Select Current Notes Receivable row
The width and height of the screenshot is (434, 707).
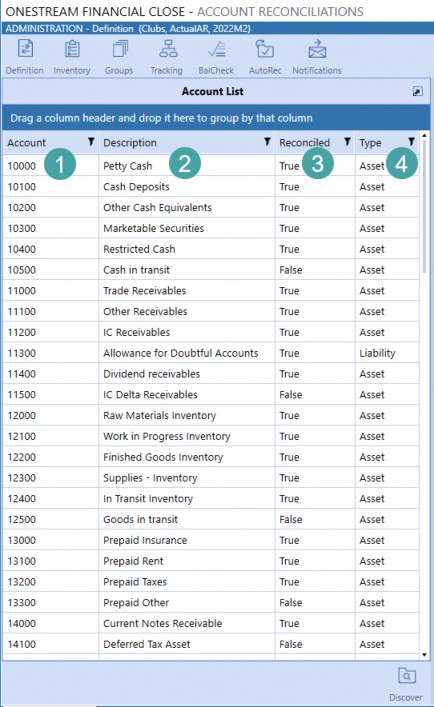211,623
